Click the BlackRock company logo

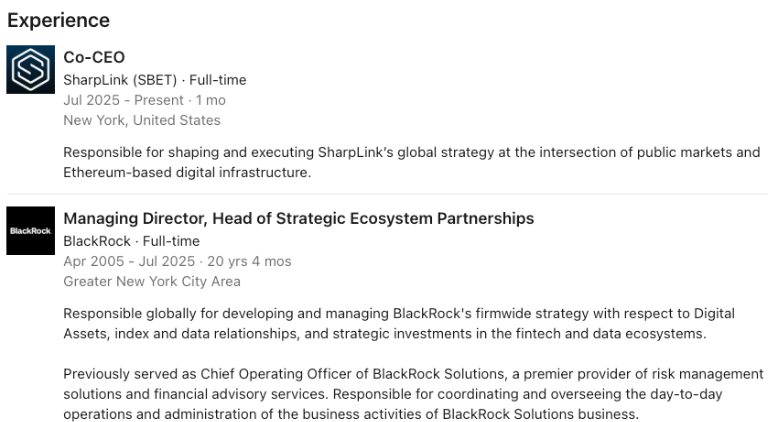pyautogui.click(x=30, y=230)
